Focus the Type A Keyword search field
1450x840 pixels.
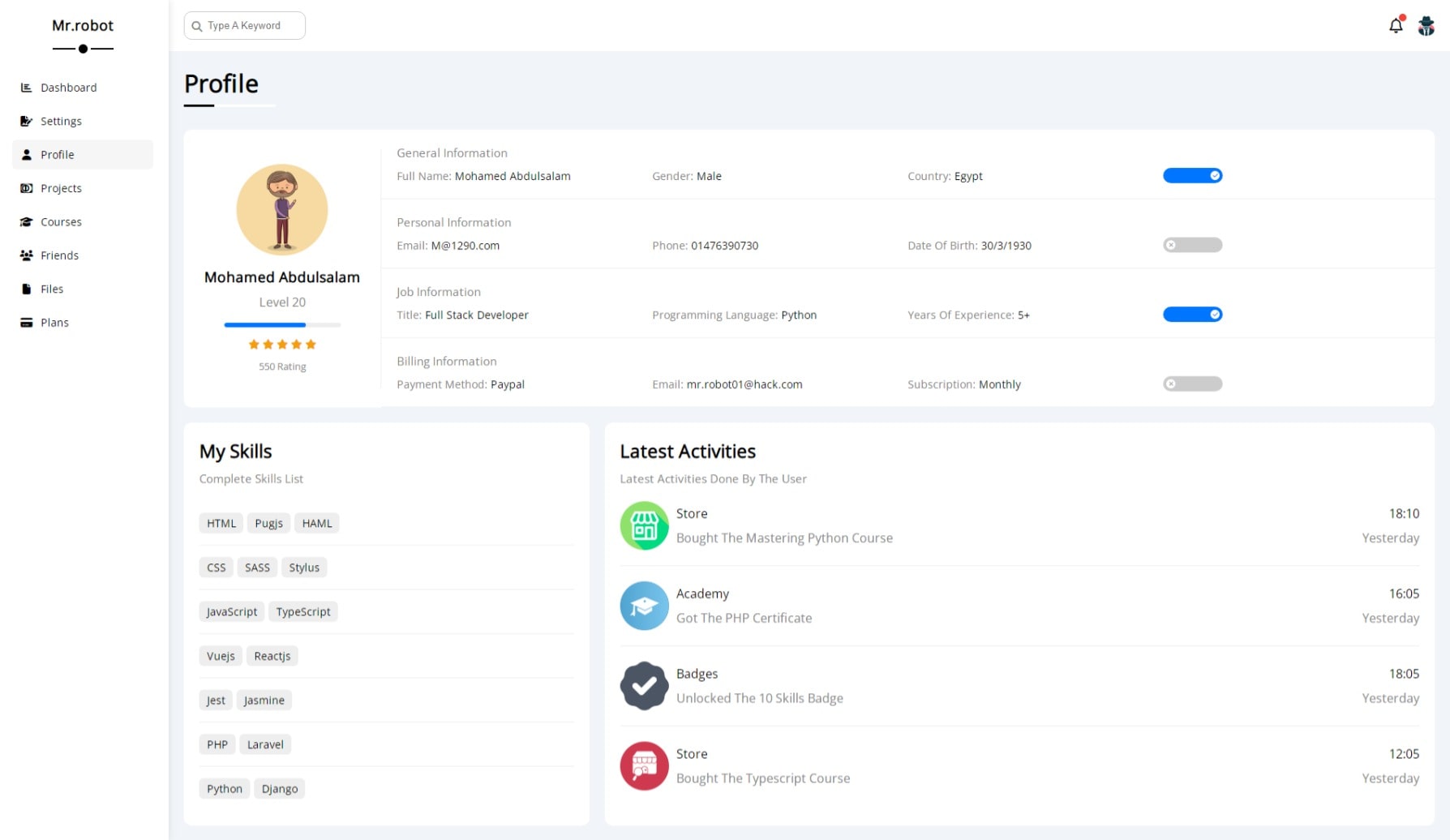pyautogui.click(x=251, y=26)
